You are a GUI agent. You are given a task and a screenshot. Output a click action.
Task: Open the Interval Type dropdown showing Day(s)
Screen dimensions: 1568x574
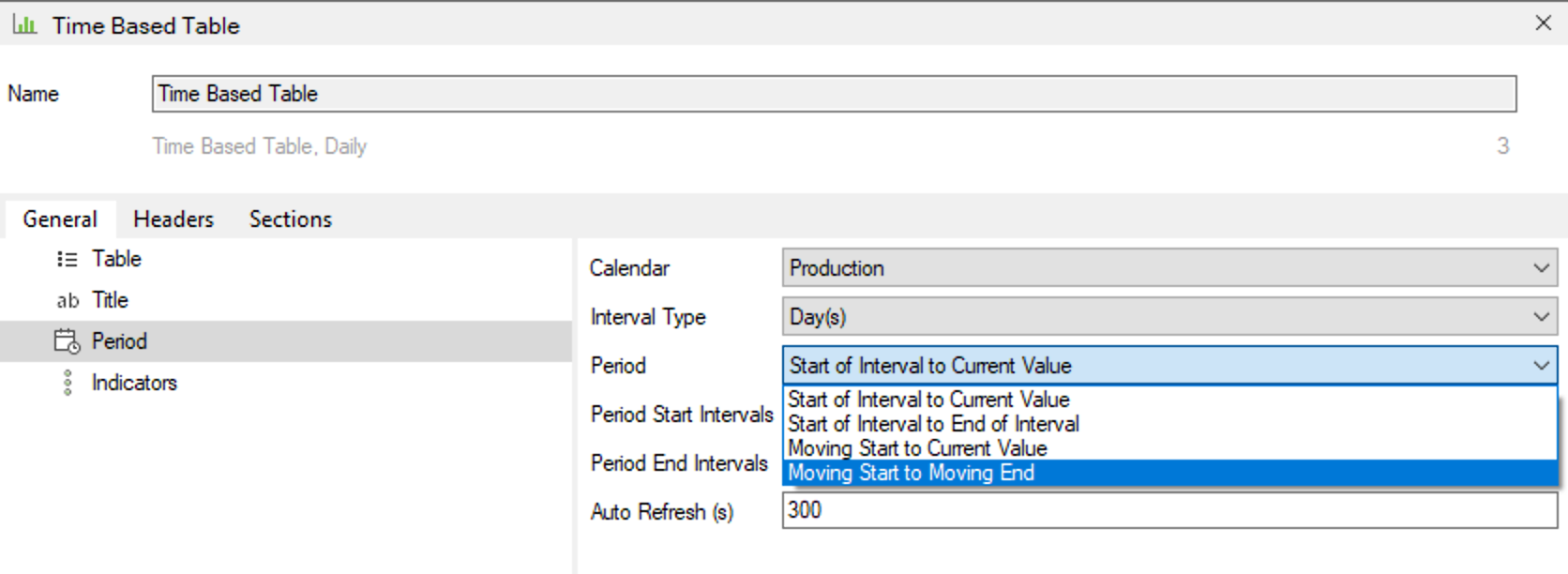[1169, 317]
